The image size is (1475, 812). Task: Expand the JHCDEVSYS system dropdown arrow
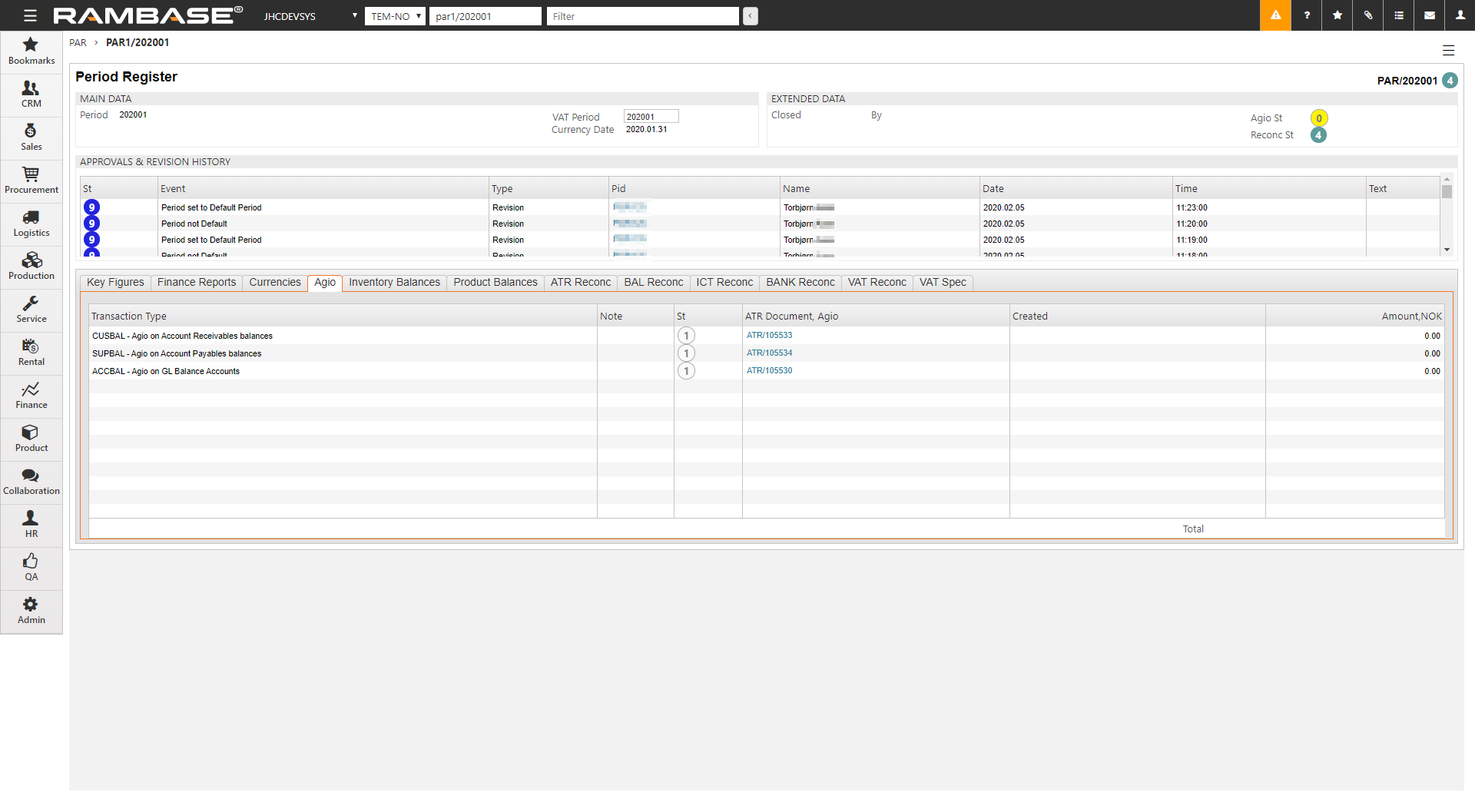[354, 15]
